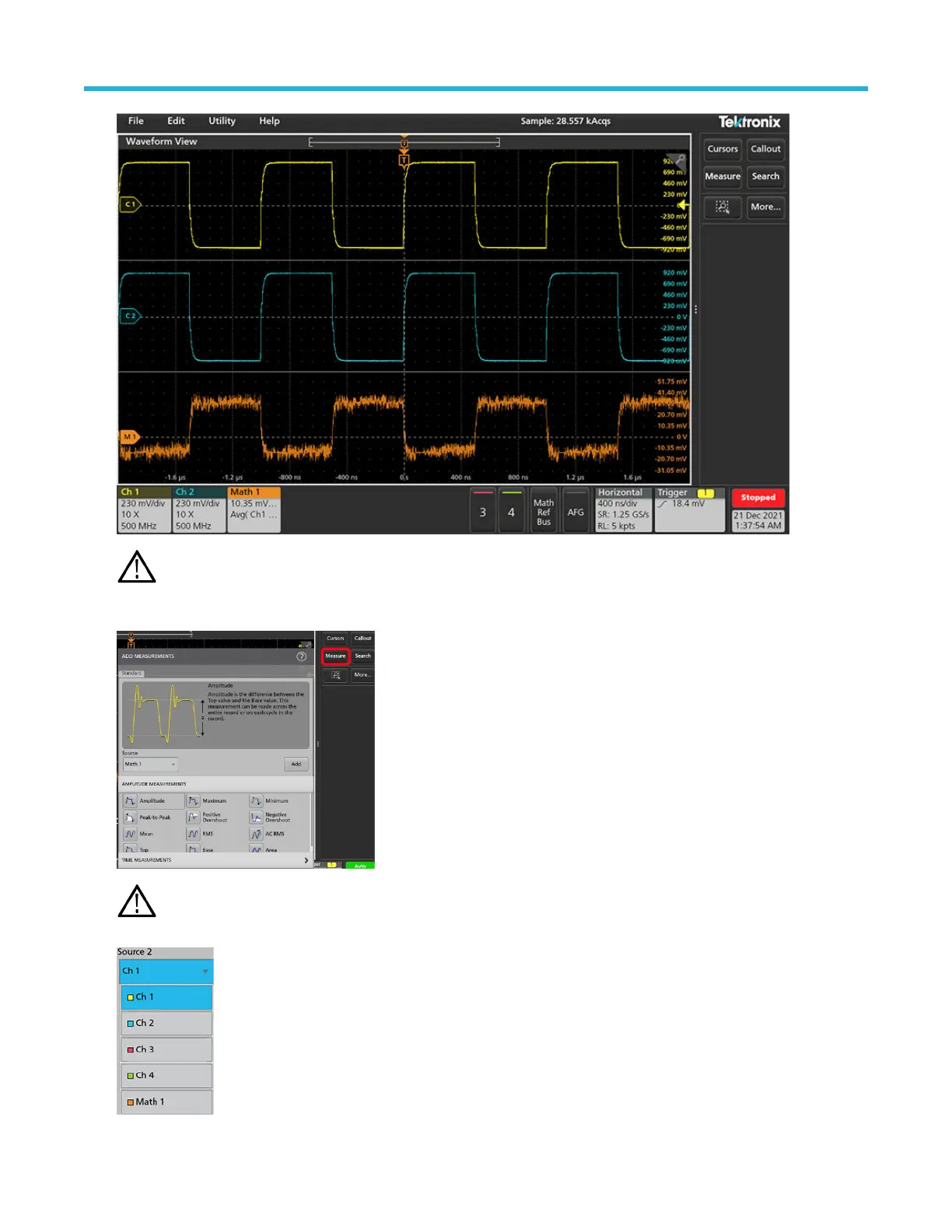Select the AC RMS measurement icon
The image size is (952, 1232).
[x=256, y=834]
